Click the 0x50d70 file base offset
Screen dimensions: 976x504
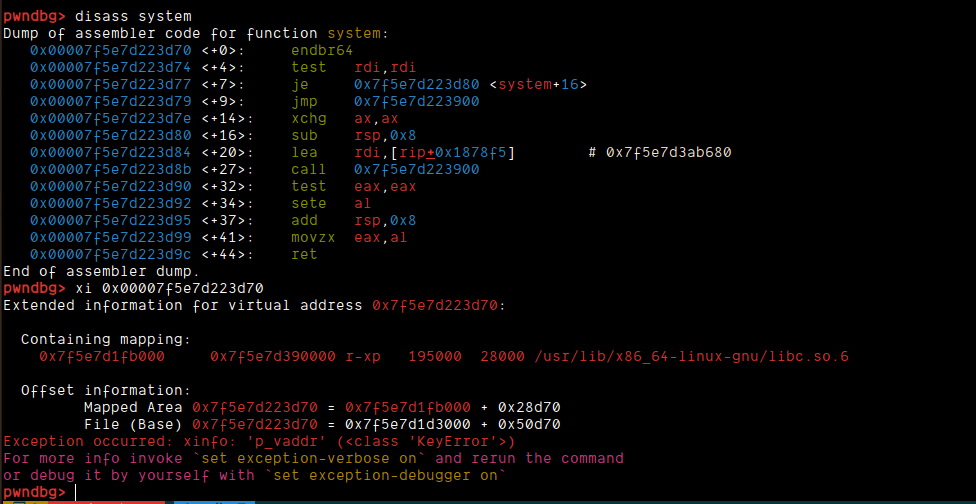click(529, 424)
